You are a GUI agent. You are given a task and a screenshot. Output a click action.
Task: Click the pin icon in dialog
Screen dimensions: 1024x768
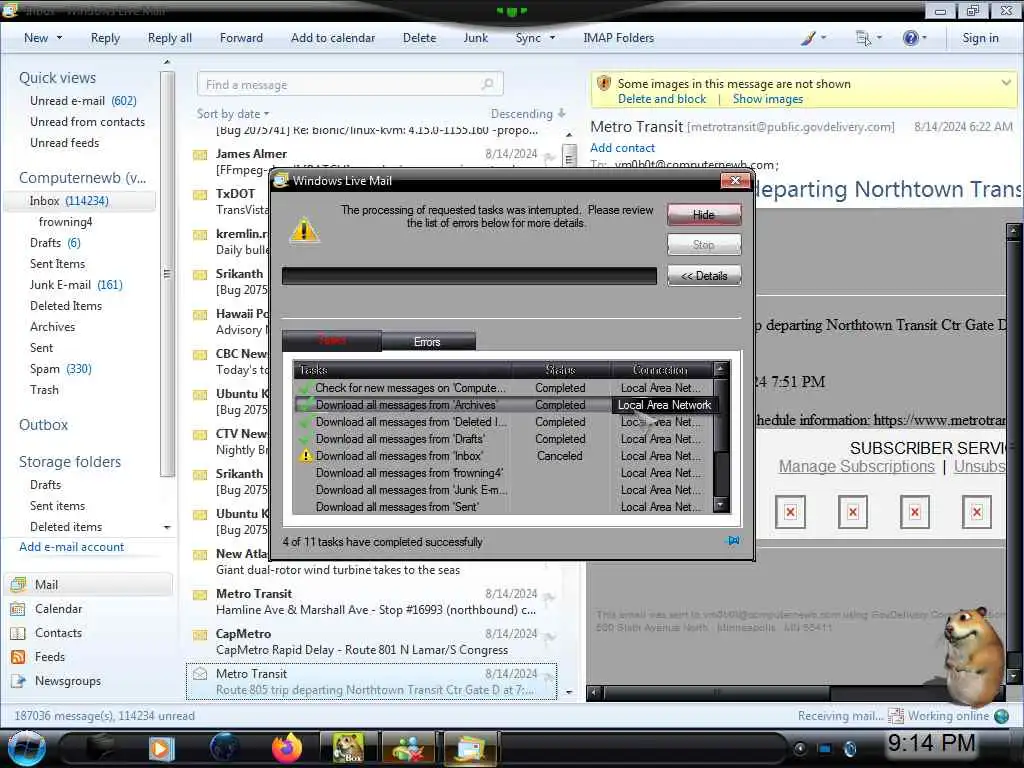click(733, 541)
